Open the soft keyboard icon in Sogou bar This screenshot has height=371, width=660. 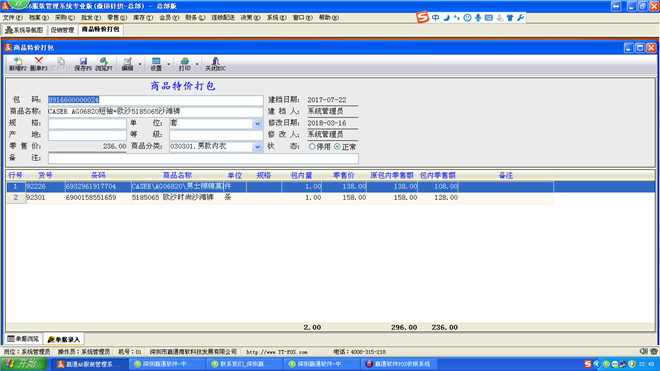coord(489,18)
